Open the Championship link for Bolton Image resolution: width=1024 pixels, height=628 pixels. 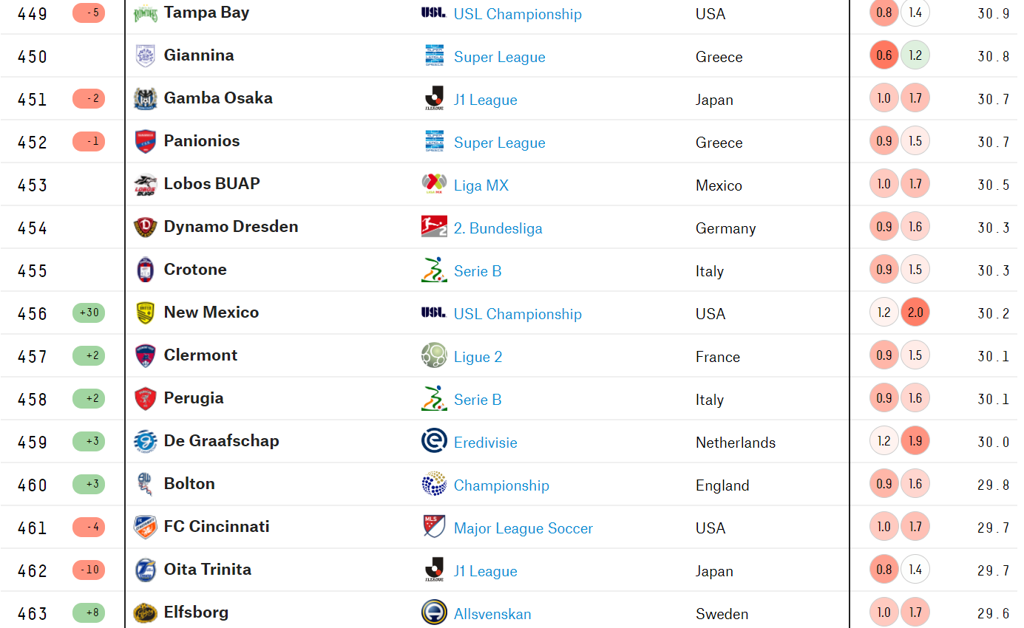[502, 485]
